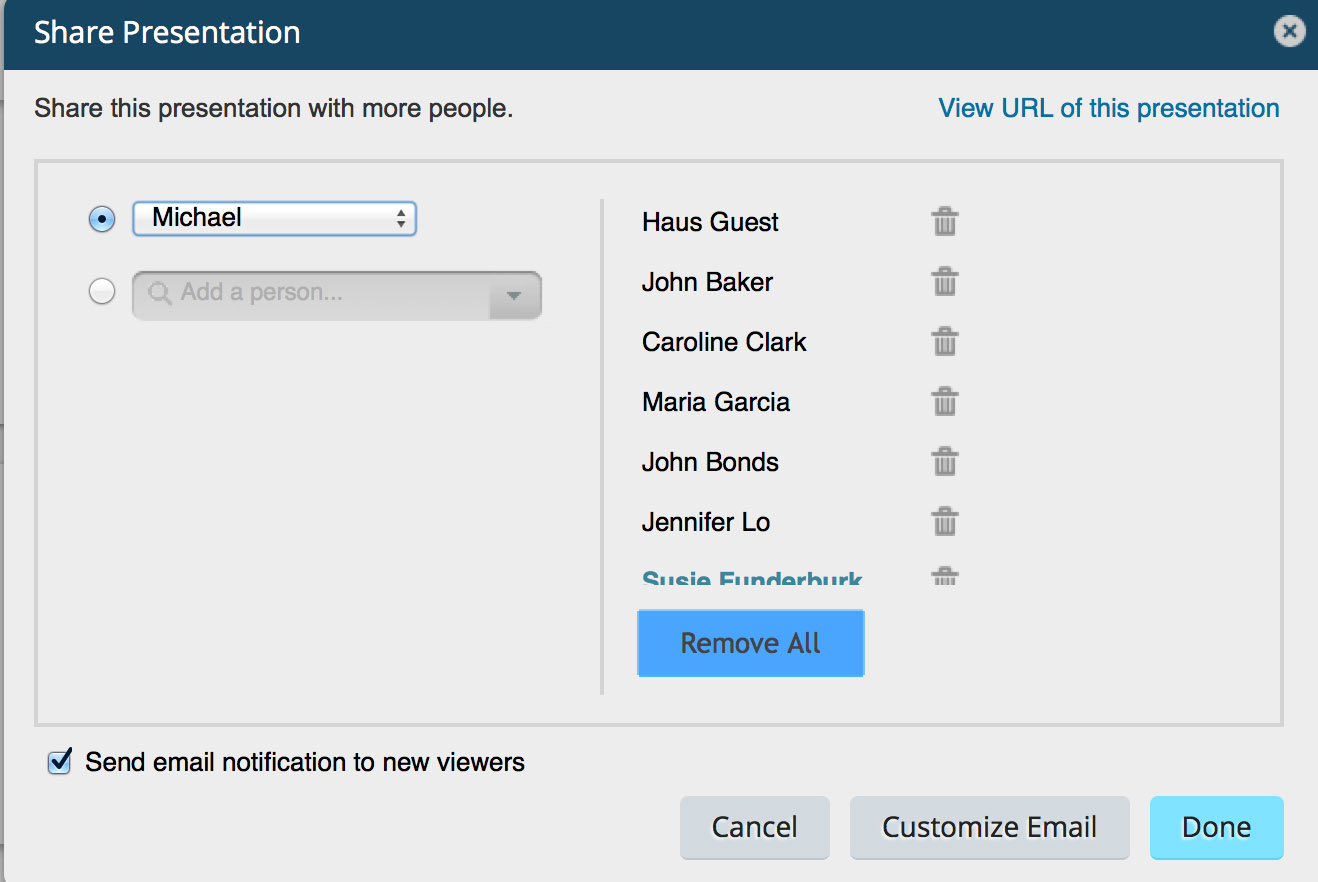Open View URL of this presentation
This screenshot has width=1318, height=882.
tap(1108, 108)
